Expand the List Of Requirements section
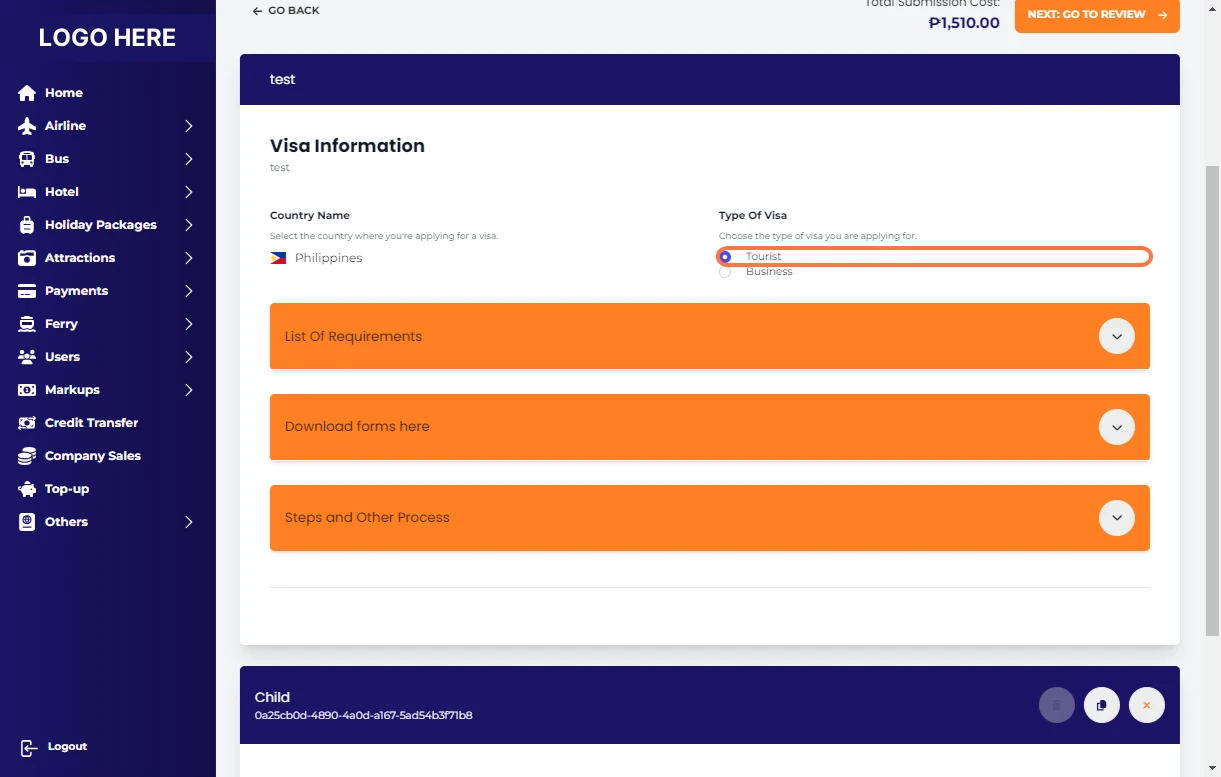The image size is (1221, 777). click(1116, 336)
